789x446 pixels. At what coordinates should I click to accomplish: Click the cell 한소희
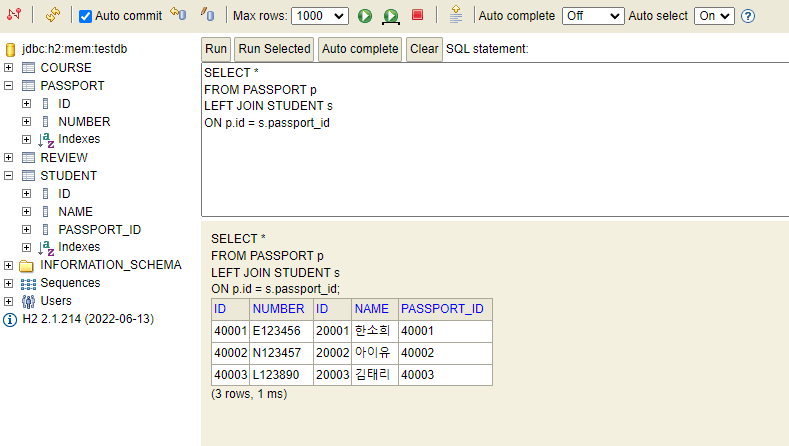coord(375,331)
